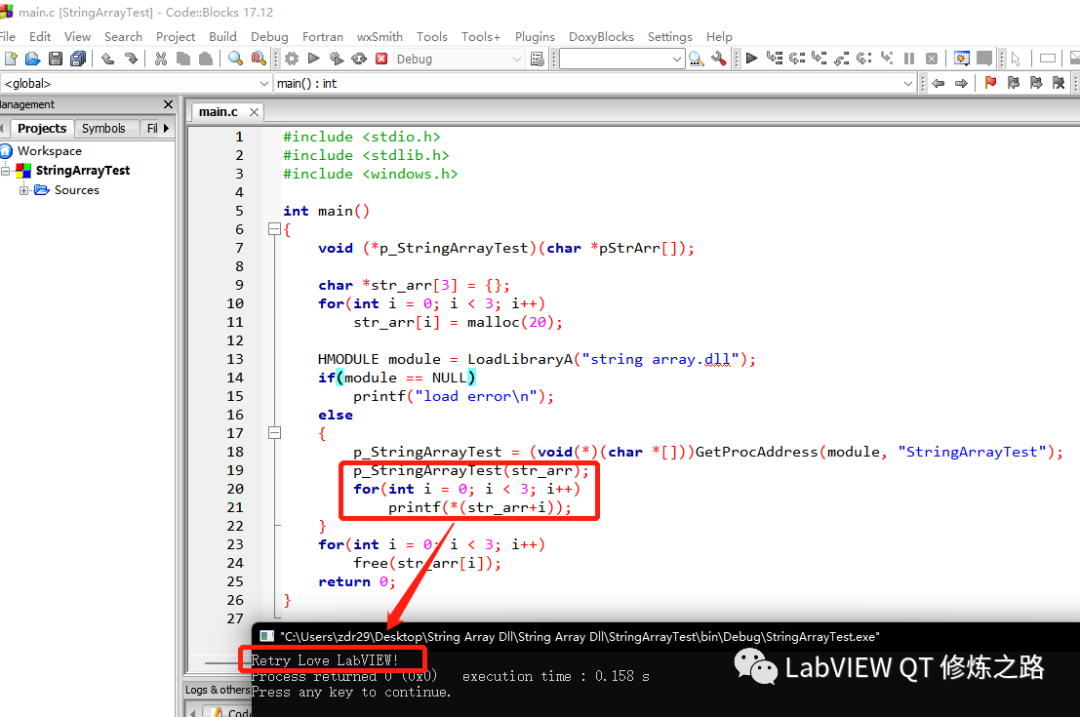The height and width of the screenshot is (717, 1080).
Task: Click the Debugging windows icon
Action: tap(962, 58)
